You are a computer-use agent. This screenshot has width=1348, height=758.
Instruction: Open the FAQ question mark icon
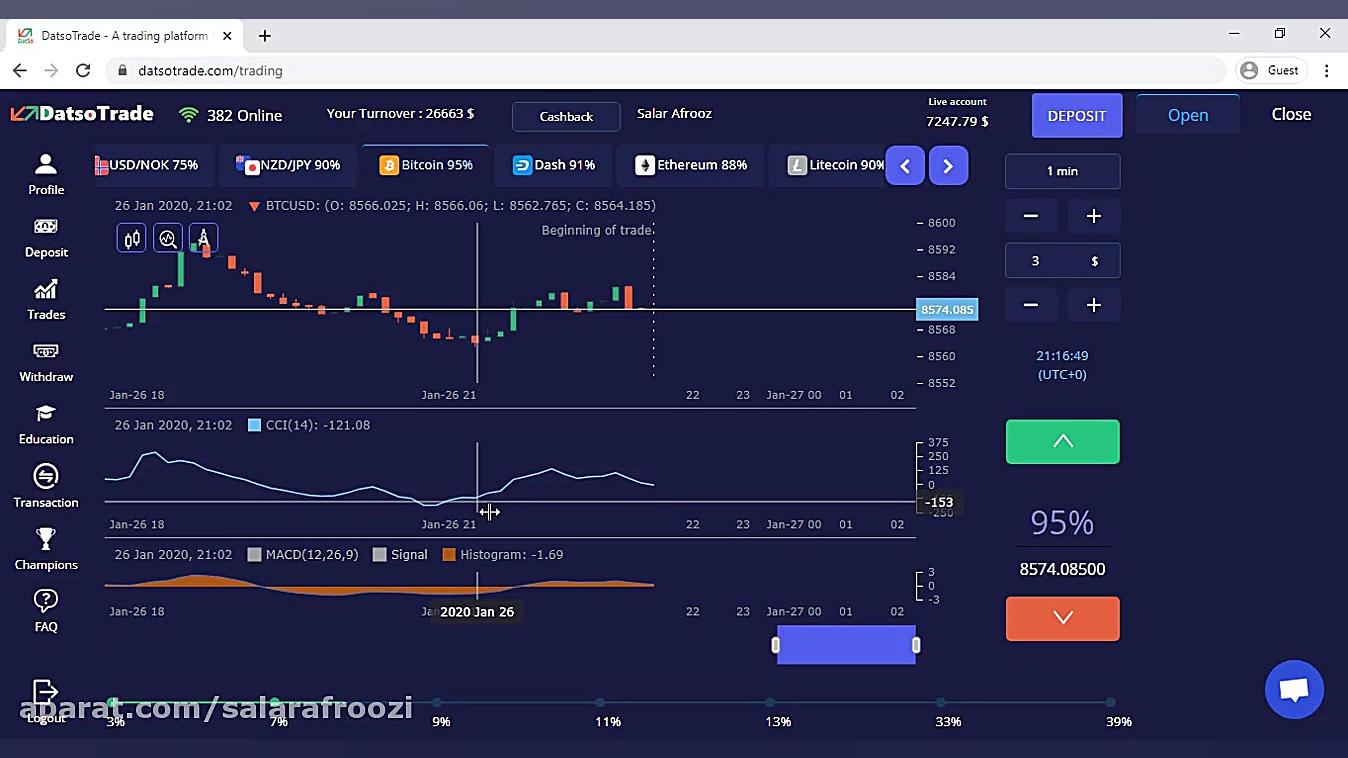coord(45,600)
